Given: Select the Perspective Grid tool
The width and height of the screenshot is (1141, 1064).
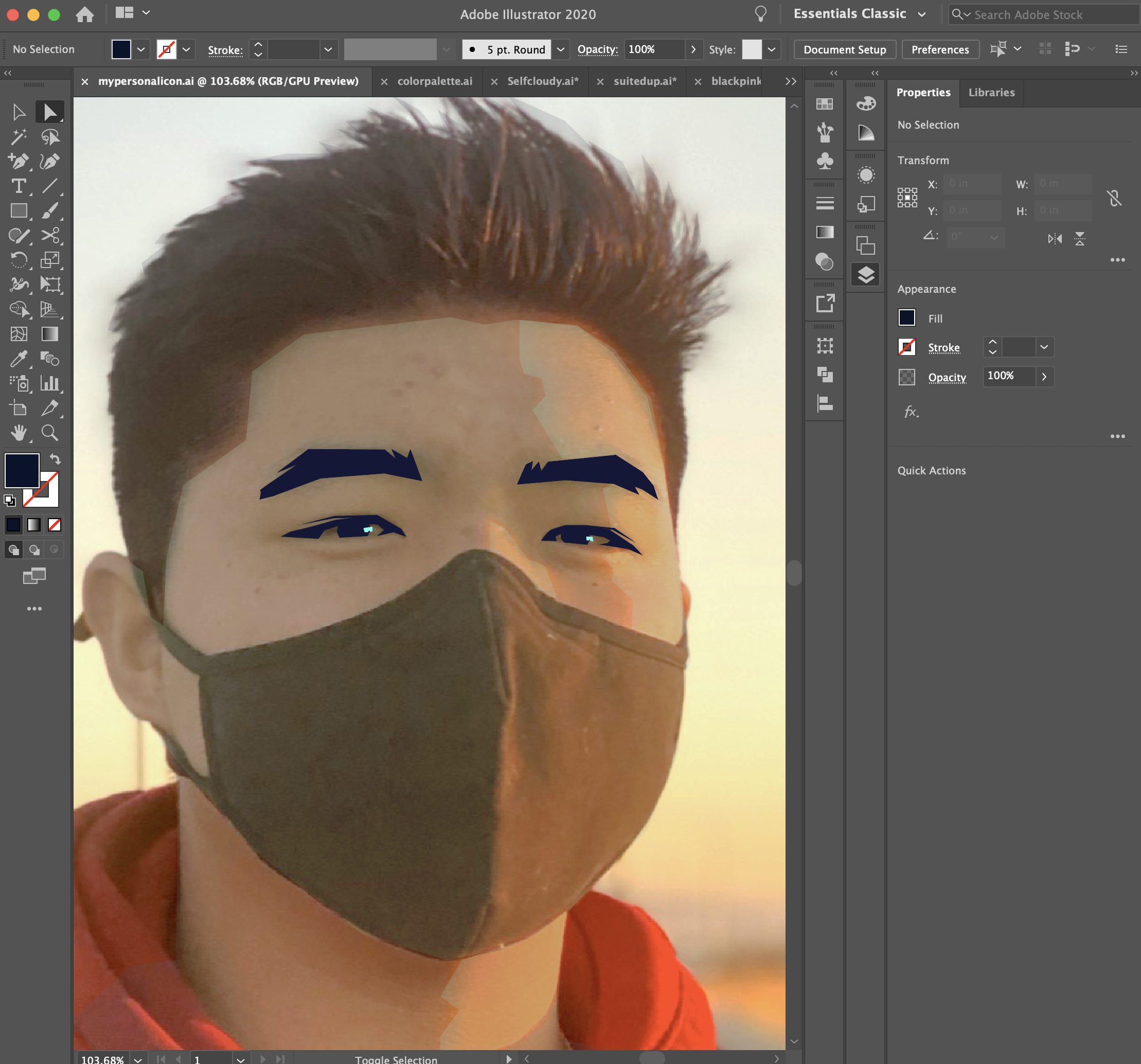Looking at the screenshot, I should click(x=50, y=309).
